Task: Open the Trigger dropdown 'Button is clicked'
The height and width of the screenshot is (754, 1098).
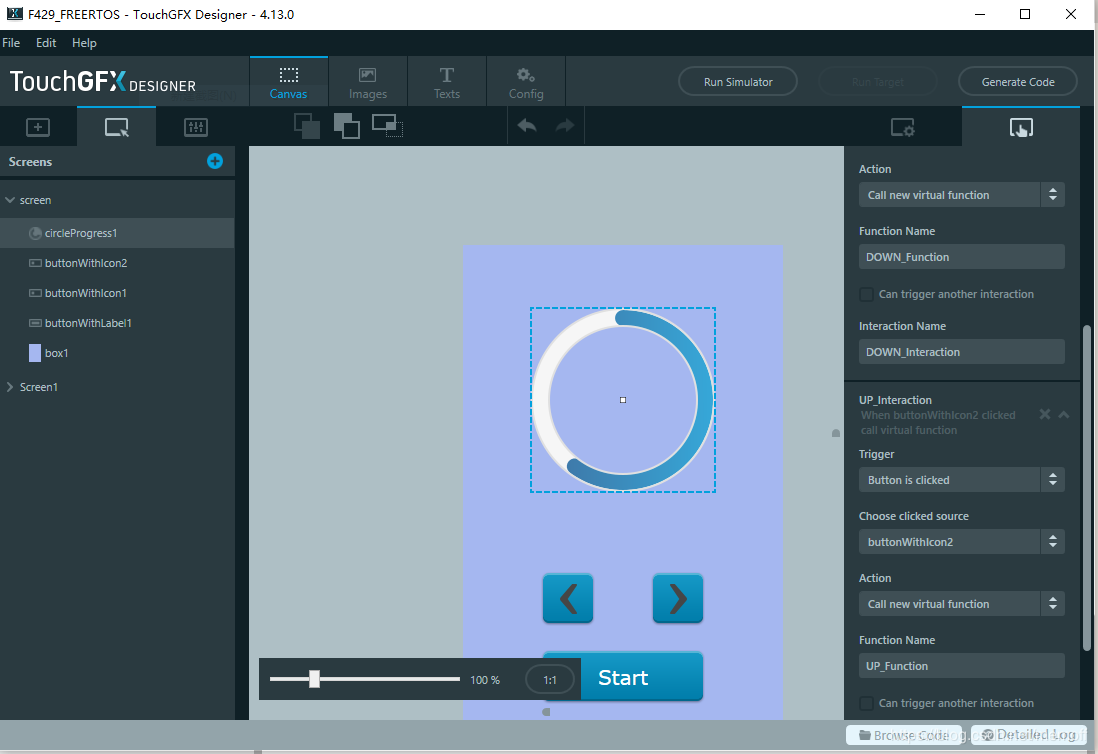Action: click(x=961, y=480)
